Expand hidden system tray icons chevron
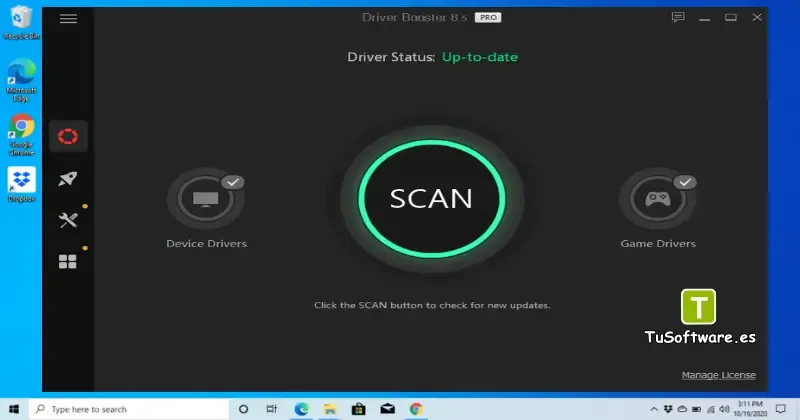Viewport: 800px width, 420px height. 654,409
